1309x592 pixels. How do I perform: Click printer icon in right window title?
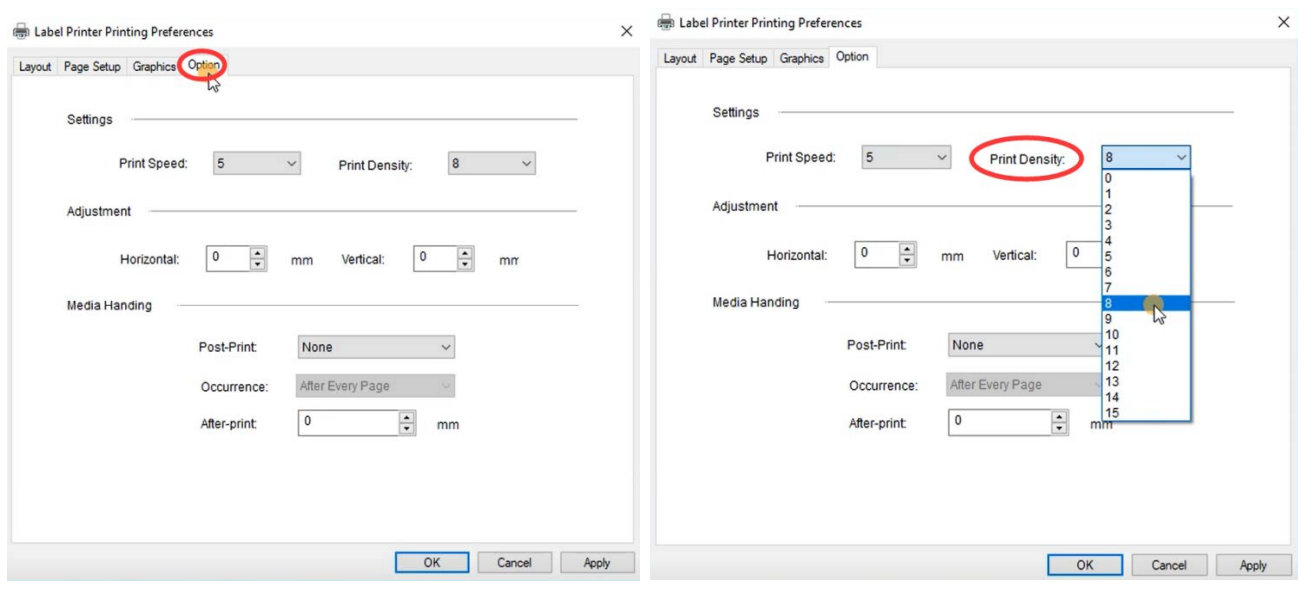667,22
